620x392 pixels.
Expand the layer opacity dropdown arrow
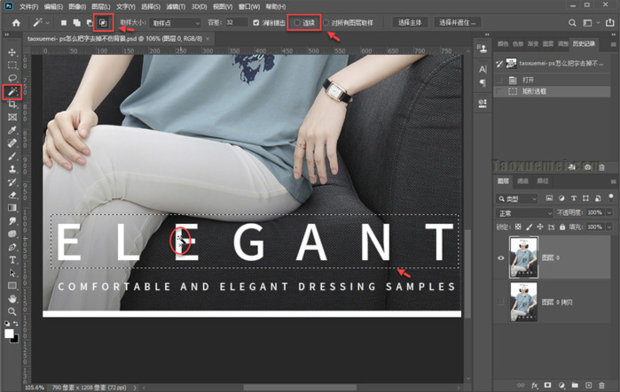click(609, 213)
